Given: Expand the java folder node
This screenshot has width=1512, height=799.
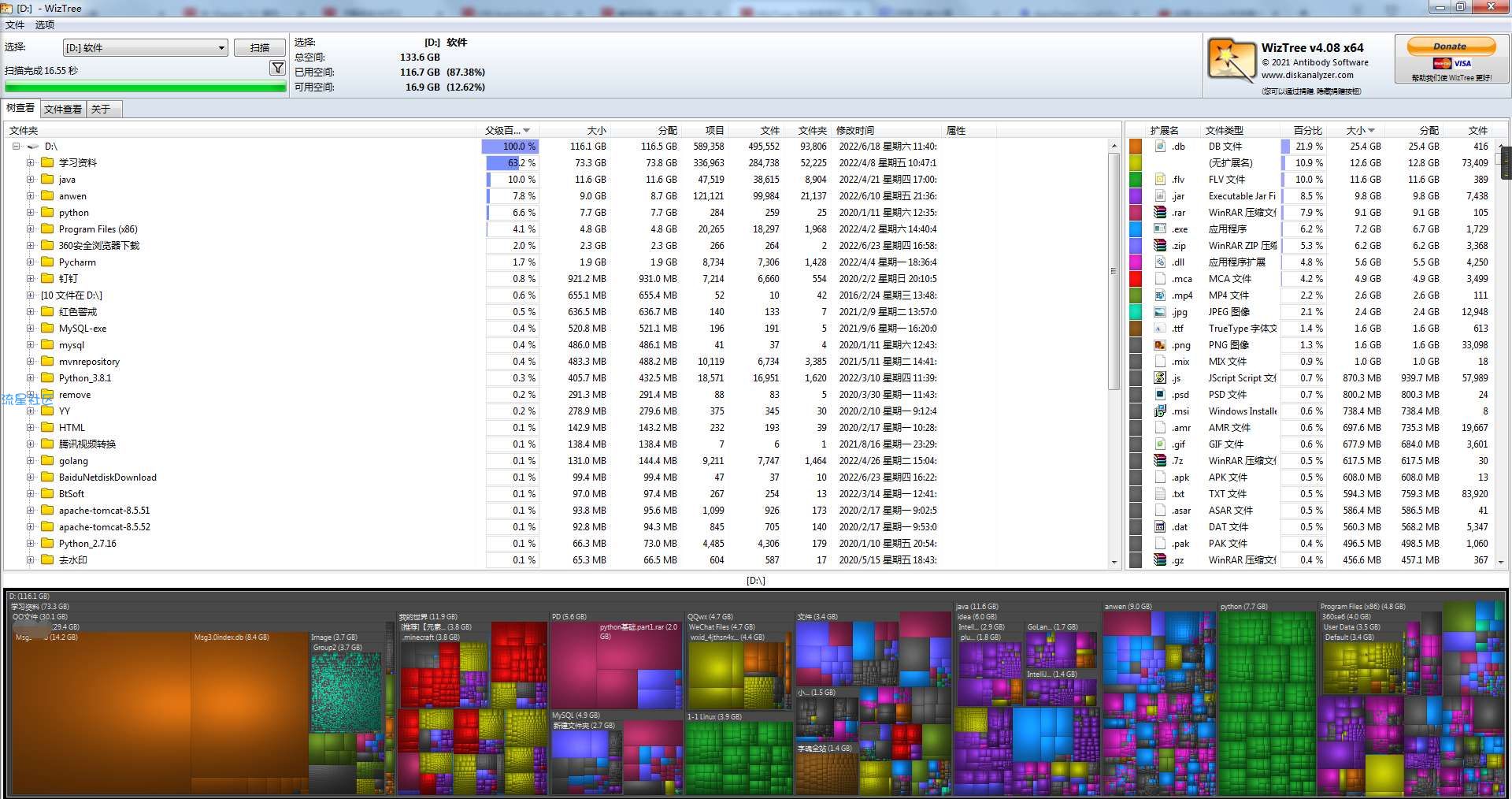Looking at the screenshot, I should [x=30, y=180].
